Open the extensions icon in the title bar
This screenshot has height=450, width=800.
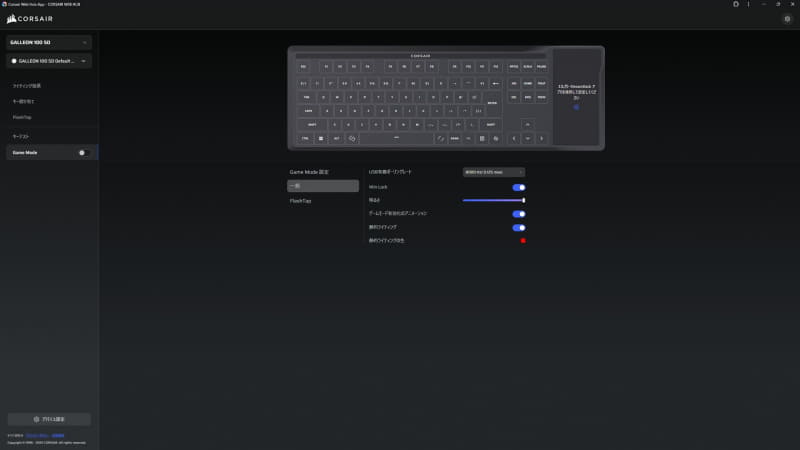736,4
